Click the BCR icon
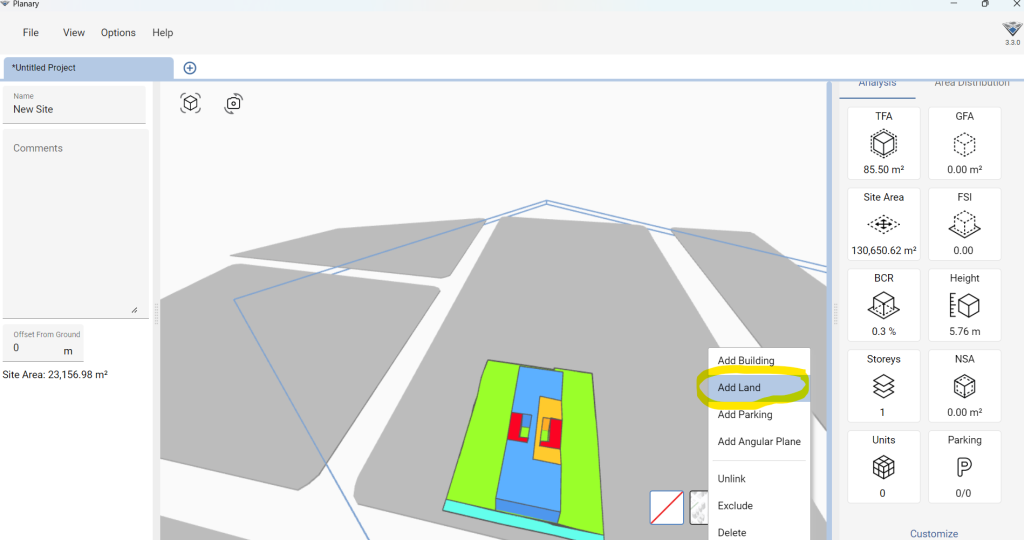Viewport: 1024px width, 540px height. pos(884,306)
